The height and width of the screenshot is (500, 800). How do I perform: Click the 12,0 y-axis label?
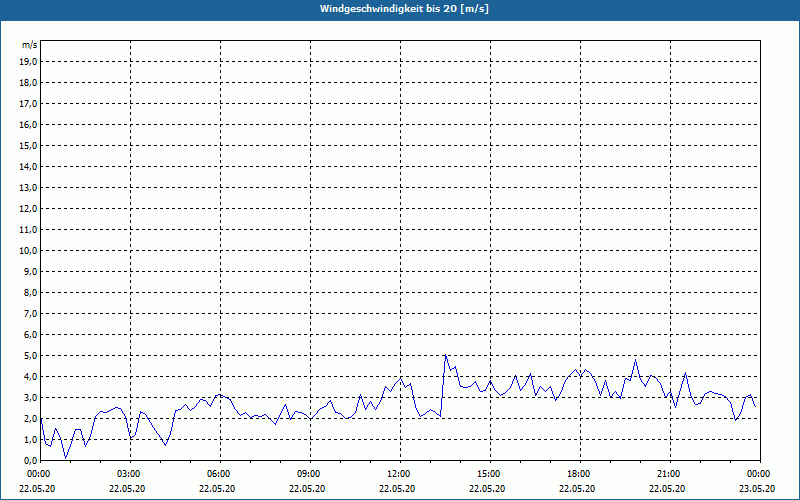point(29,209)
